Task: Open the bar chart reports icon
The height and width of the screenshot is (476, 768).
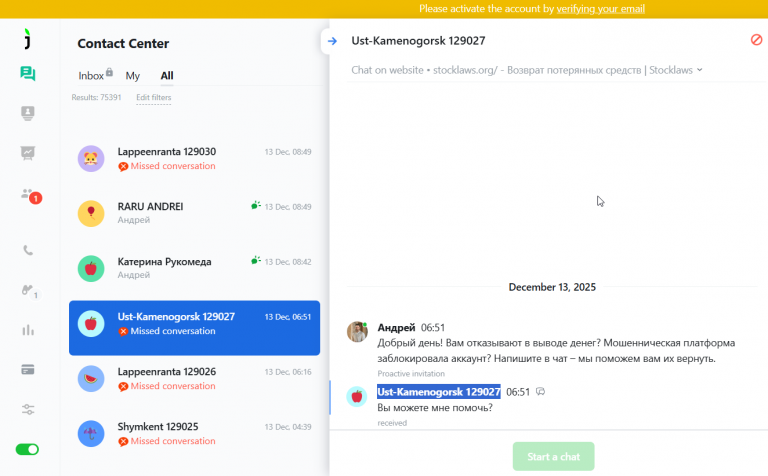Action: click(x=28, y=330)
